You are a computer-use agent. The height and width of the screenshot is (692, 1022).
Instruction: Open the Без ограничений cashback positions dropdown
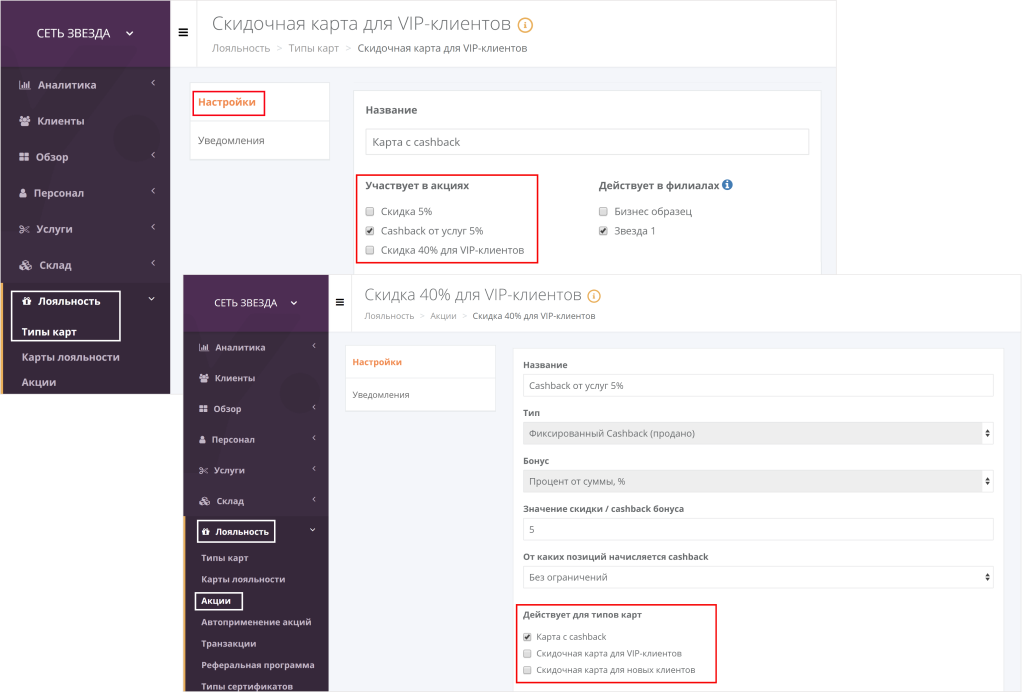coord(757,577)
